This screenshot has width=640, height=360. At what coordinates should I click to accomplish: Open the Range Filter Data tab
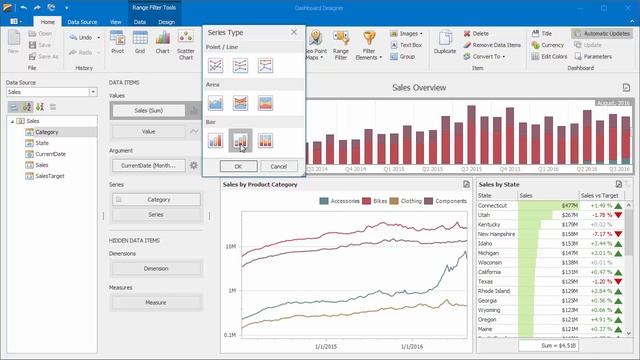(140, 22)
